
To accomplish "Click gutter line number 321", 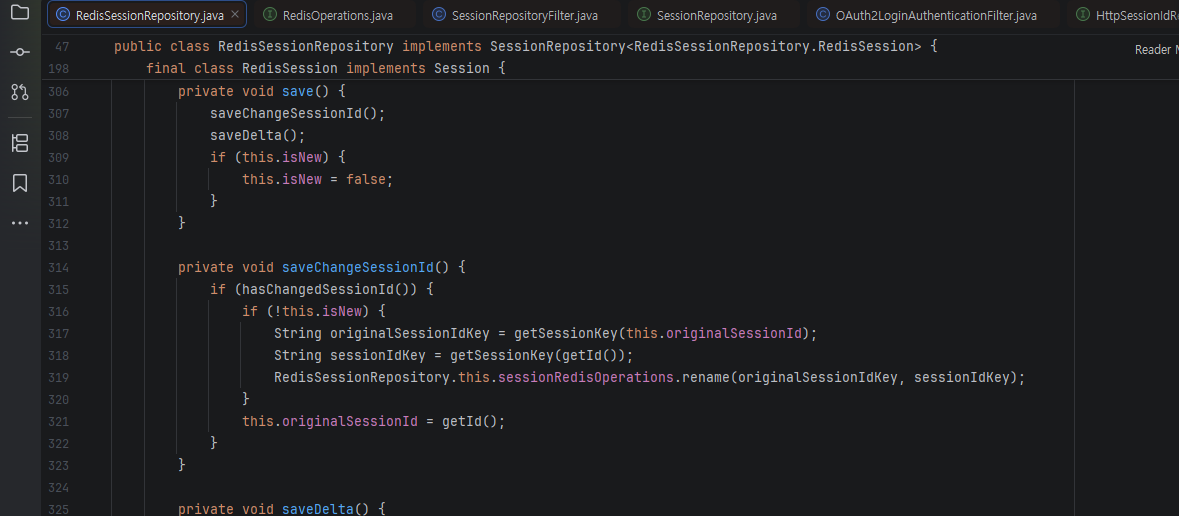I will [59, 421].
